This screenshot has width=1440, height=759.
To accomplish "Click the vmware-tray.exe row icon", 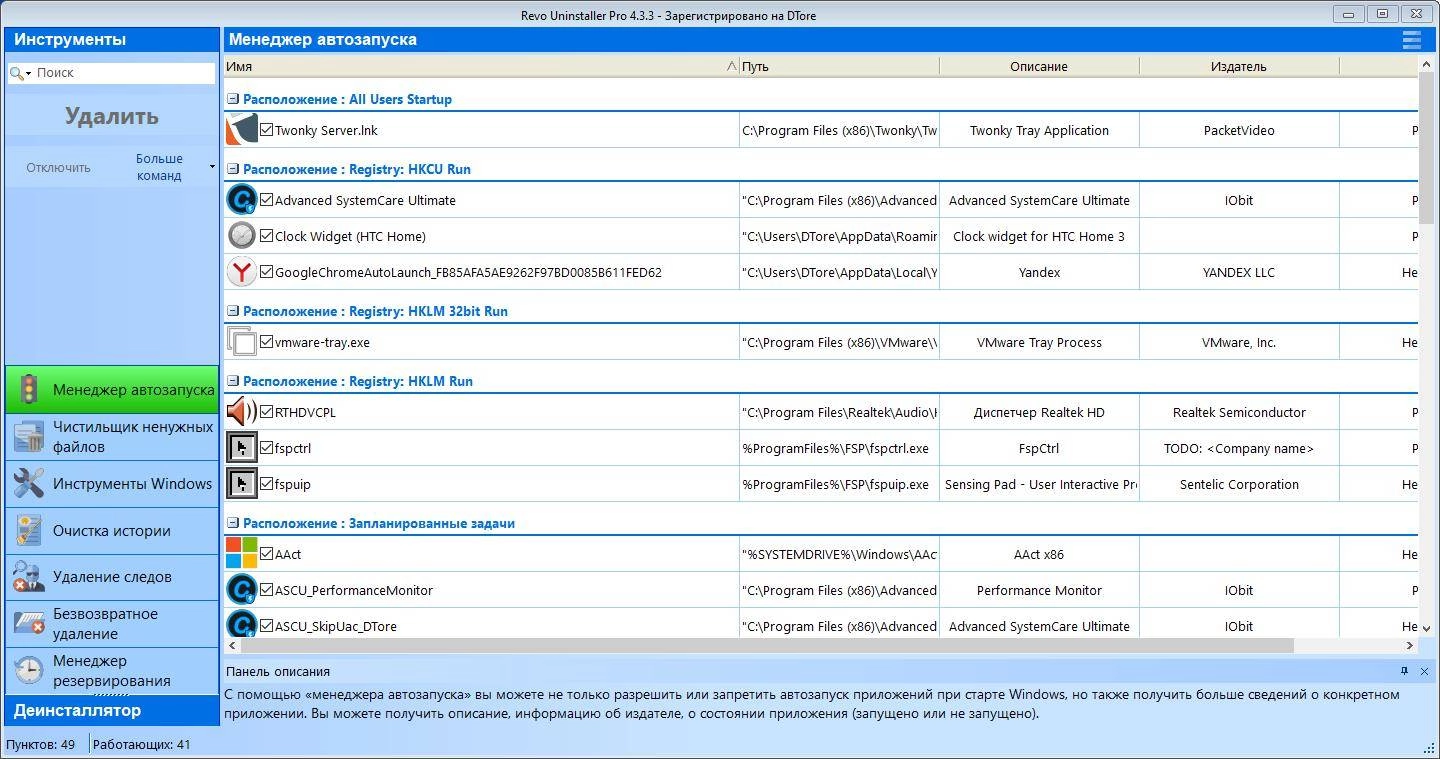I will tap(241, 342).
